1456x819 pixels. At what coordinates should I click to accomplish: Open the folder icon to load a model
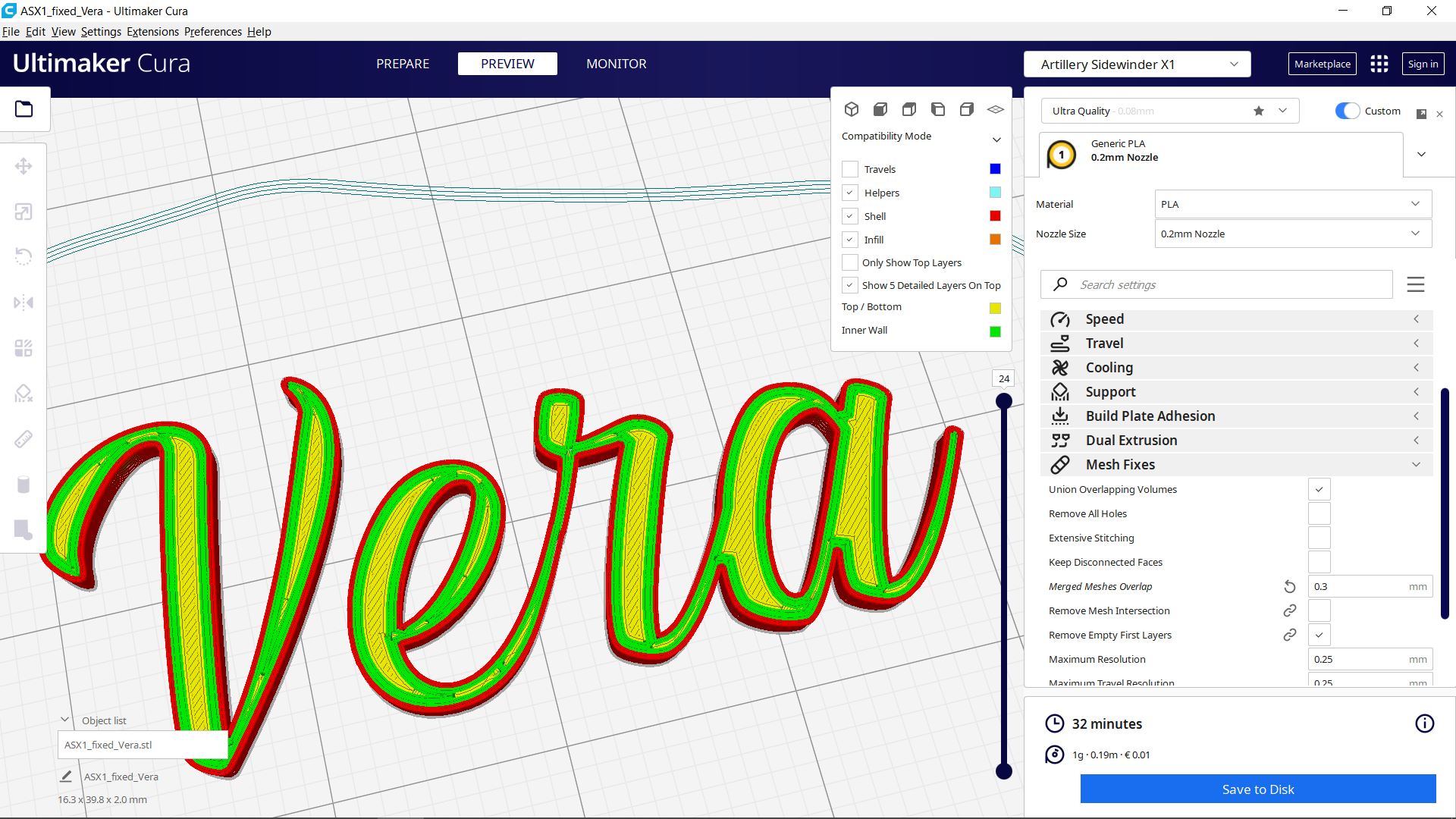point(24,108)
